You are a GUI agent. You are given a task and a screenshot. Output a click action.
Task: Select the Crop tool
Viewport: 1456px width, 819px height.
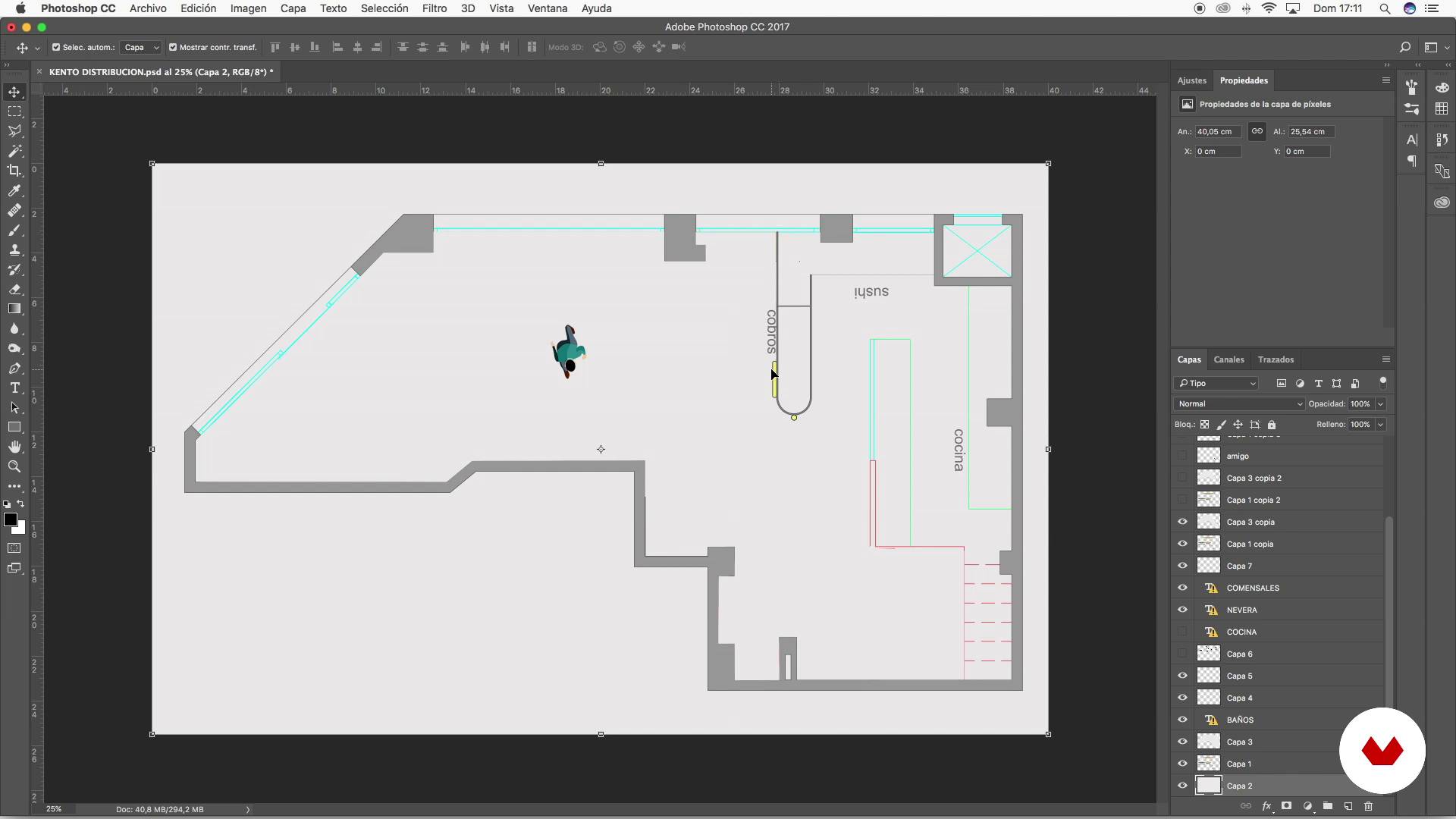(14, 171)
